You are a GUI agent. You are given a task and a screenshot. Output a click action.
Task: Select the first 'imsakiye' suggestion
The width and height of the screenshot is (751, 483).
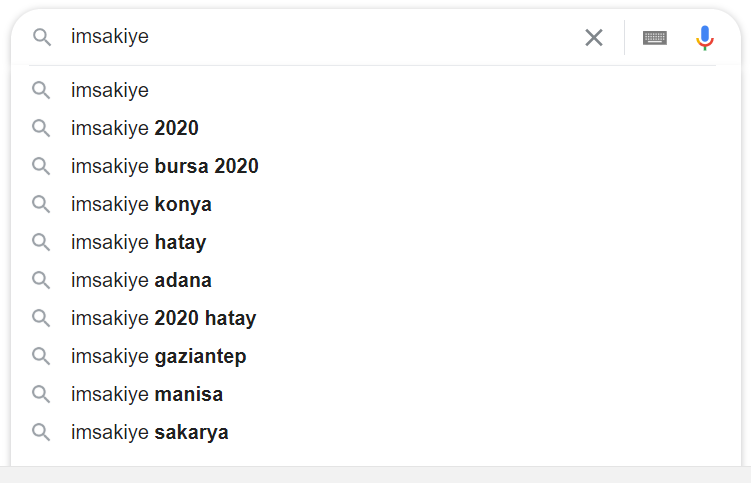pos(376,90)
